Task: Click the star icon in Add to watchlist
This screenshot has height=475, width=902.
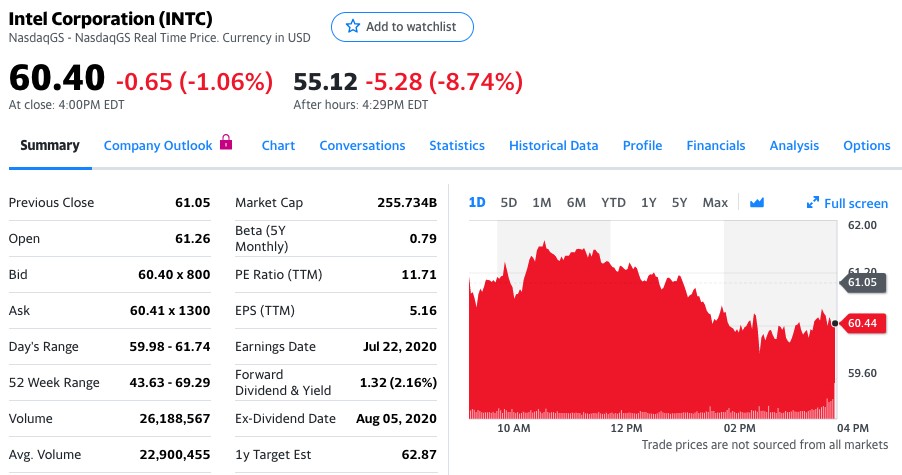Action: click(352, 27)
